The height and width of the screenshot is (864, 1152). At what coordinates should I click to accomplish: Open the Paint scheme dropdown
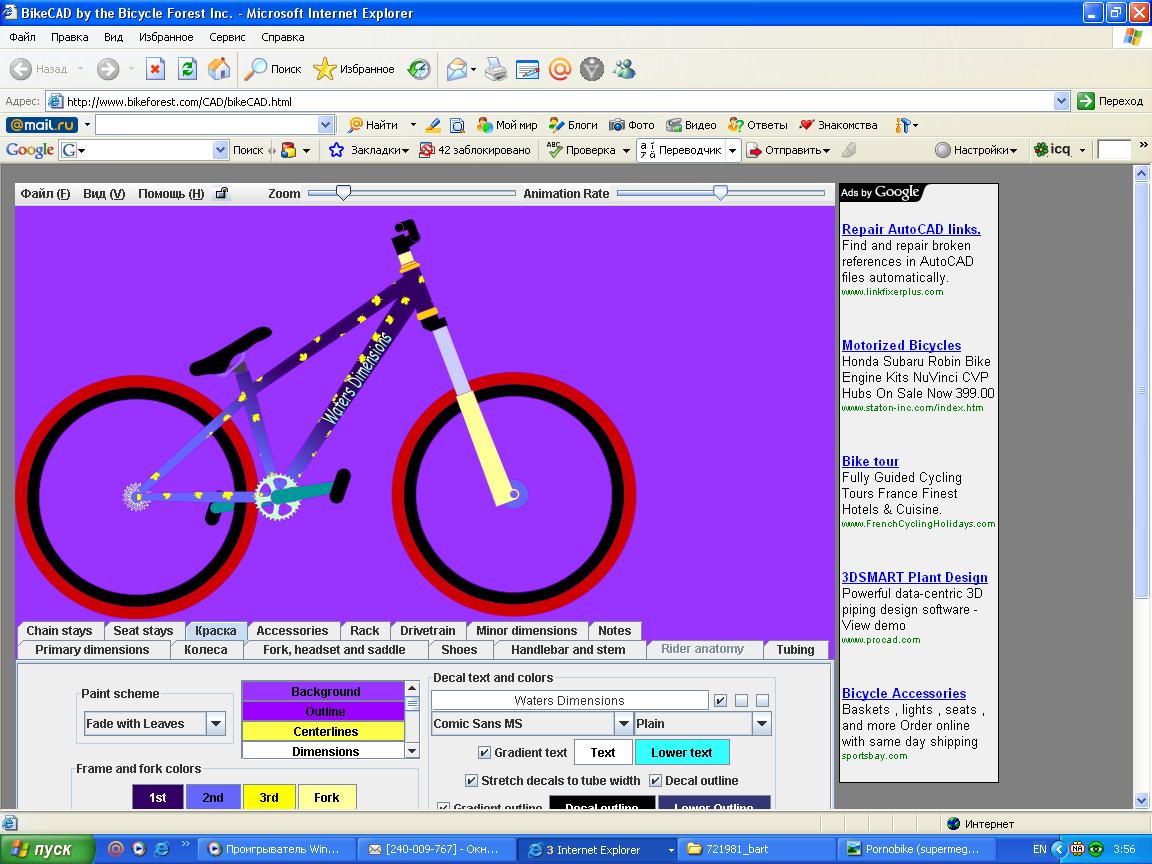[x=216, y=724]
